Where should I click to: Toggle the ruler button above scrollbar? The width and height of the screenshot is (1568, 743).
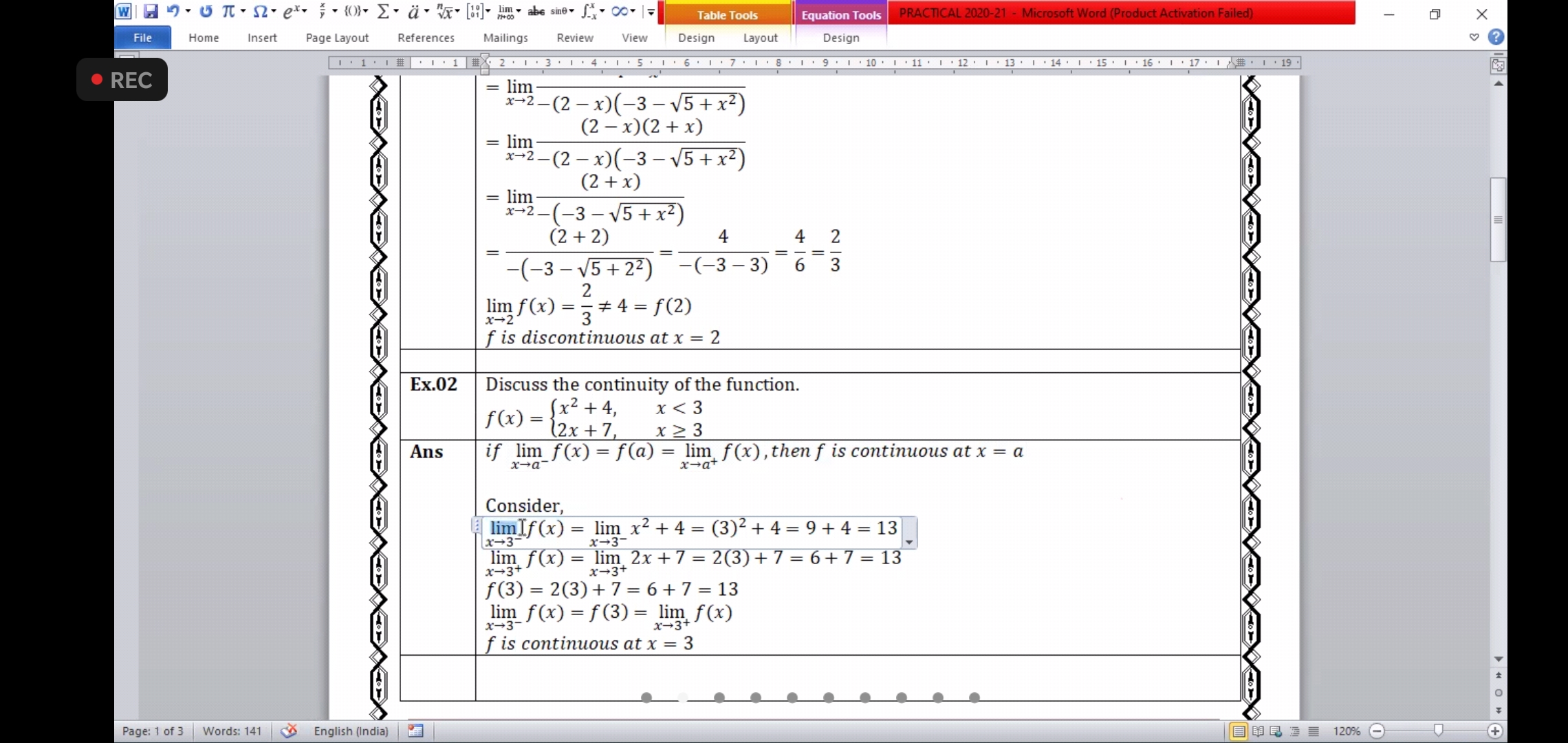[1498, 65]
